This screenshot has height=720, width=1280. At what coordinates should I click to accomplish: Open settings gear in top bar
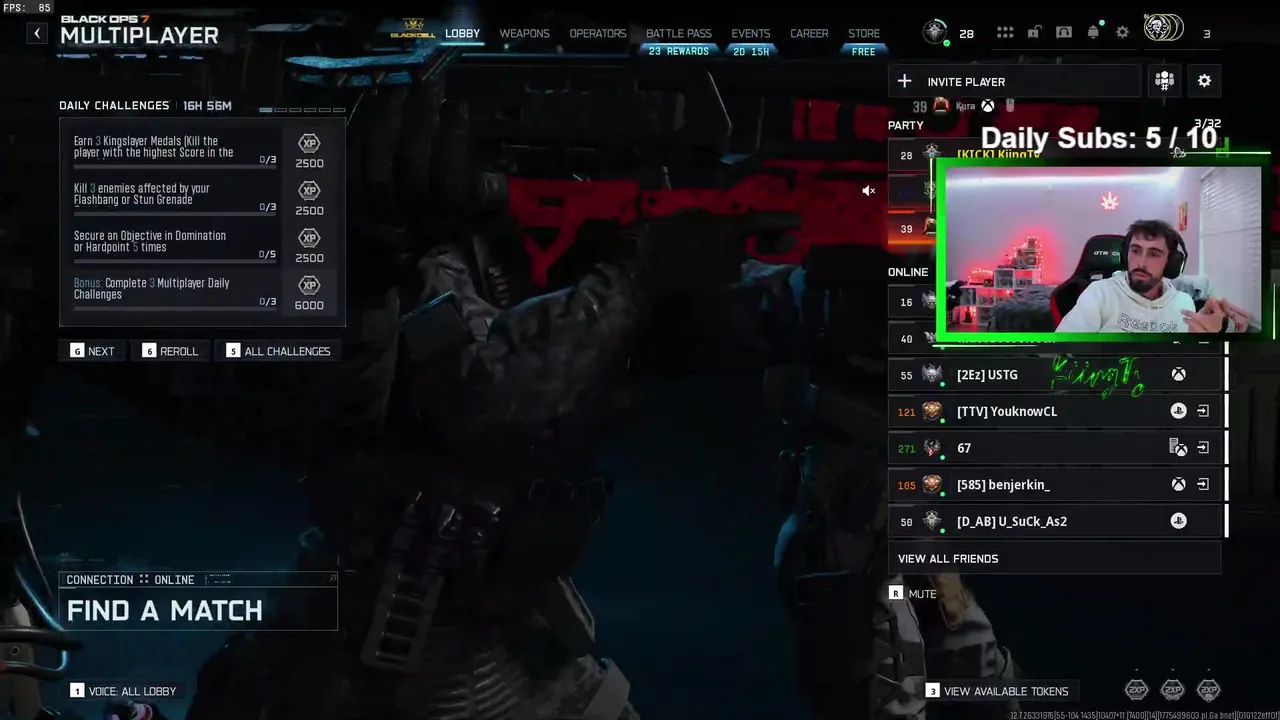(x=1122, y=33)
